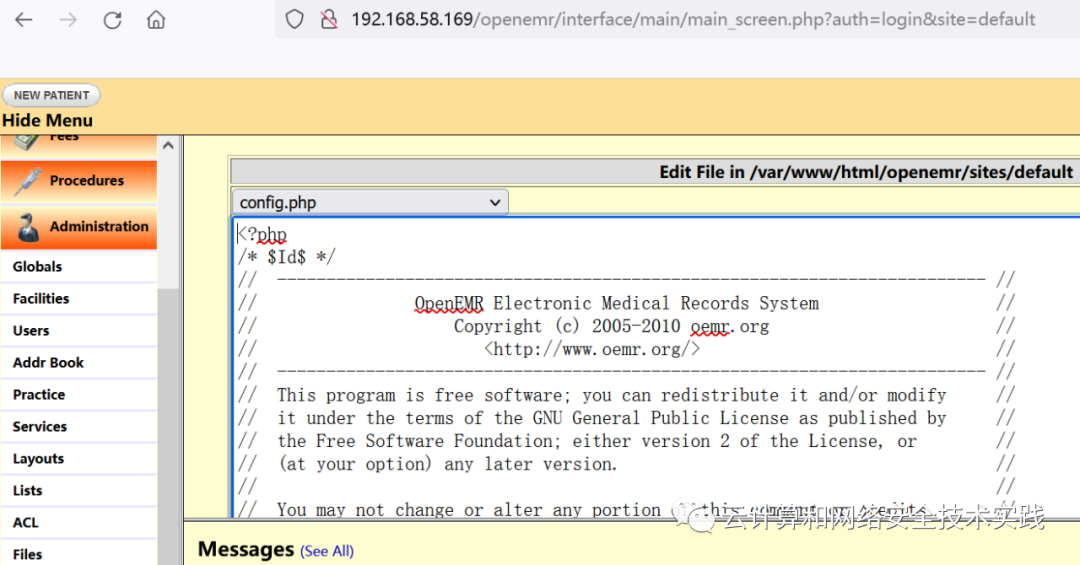
Task: Click the "<http://www.oemr.org/>" line
Action: 592,349
